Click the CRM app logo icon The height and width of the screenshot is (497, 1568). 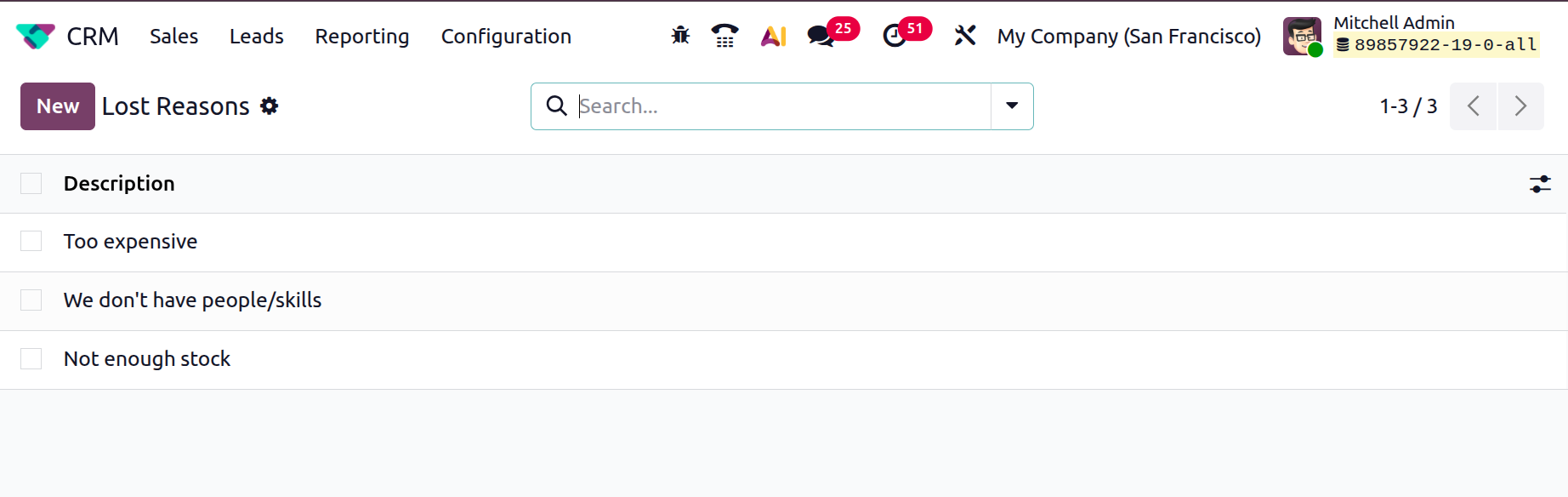[x=35, y=37]
